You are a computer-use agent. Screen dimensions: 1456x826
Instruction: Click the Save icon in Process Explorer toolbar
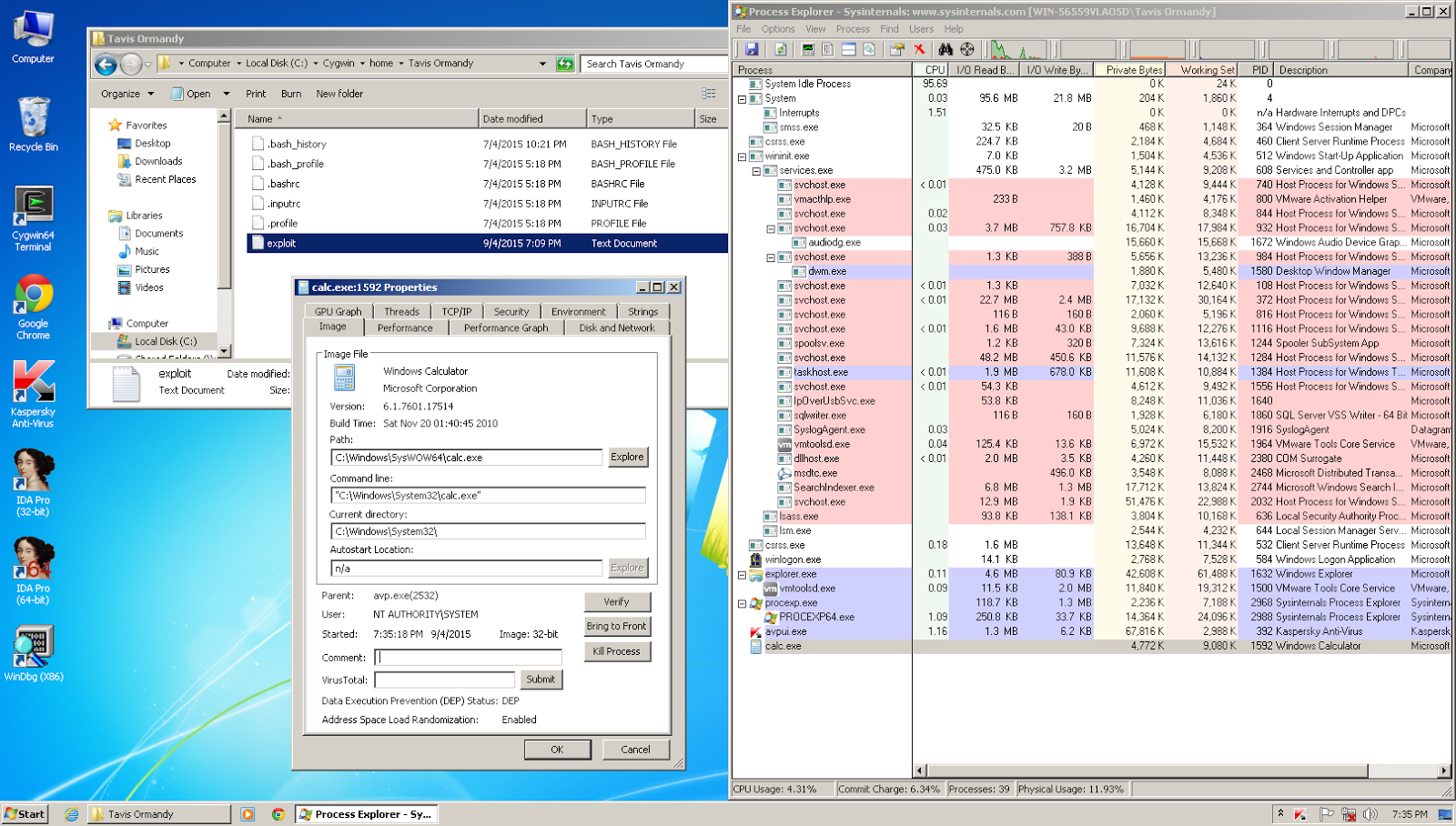pos(752,49)
